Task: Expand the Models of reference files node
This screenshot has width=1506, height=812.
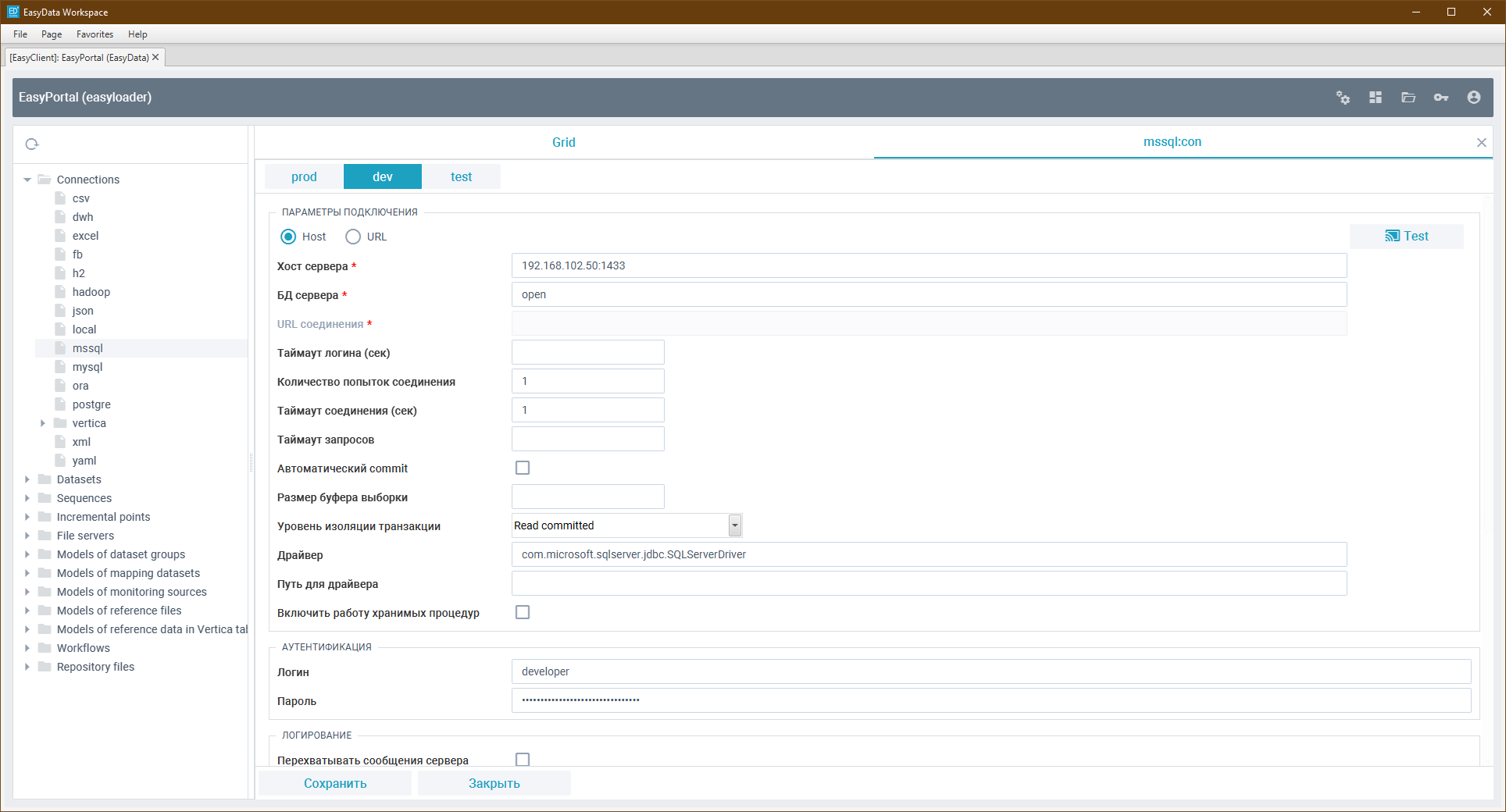Action: [x=27, y=611]
